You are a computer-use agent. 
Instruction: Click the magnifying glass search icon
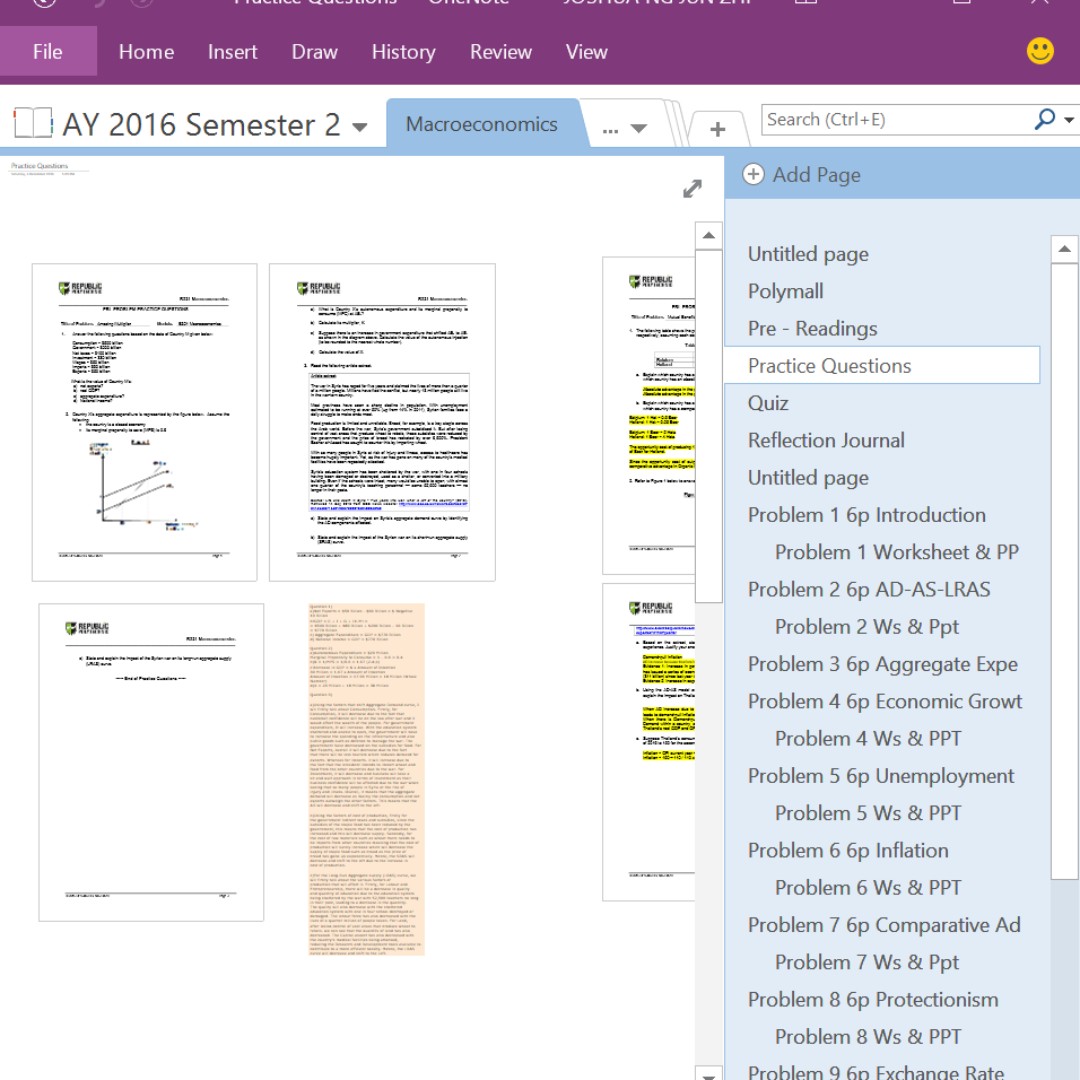point(1044,120)
